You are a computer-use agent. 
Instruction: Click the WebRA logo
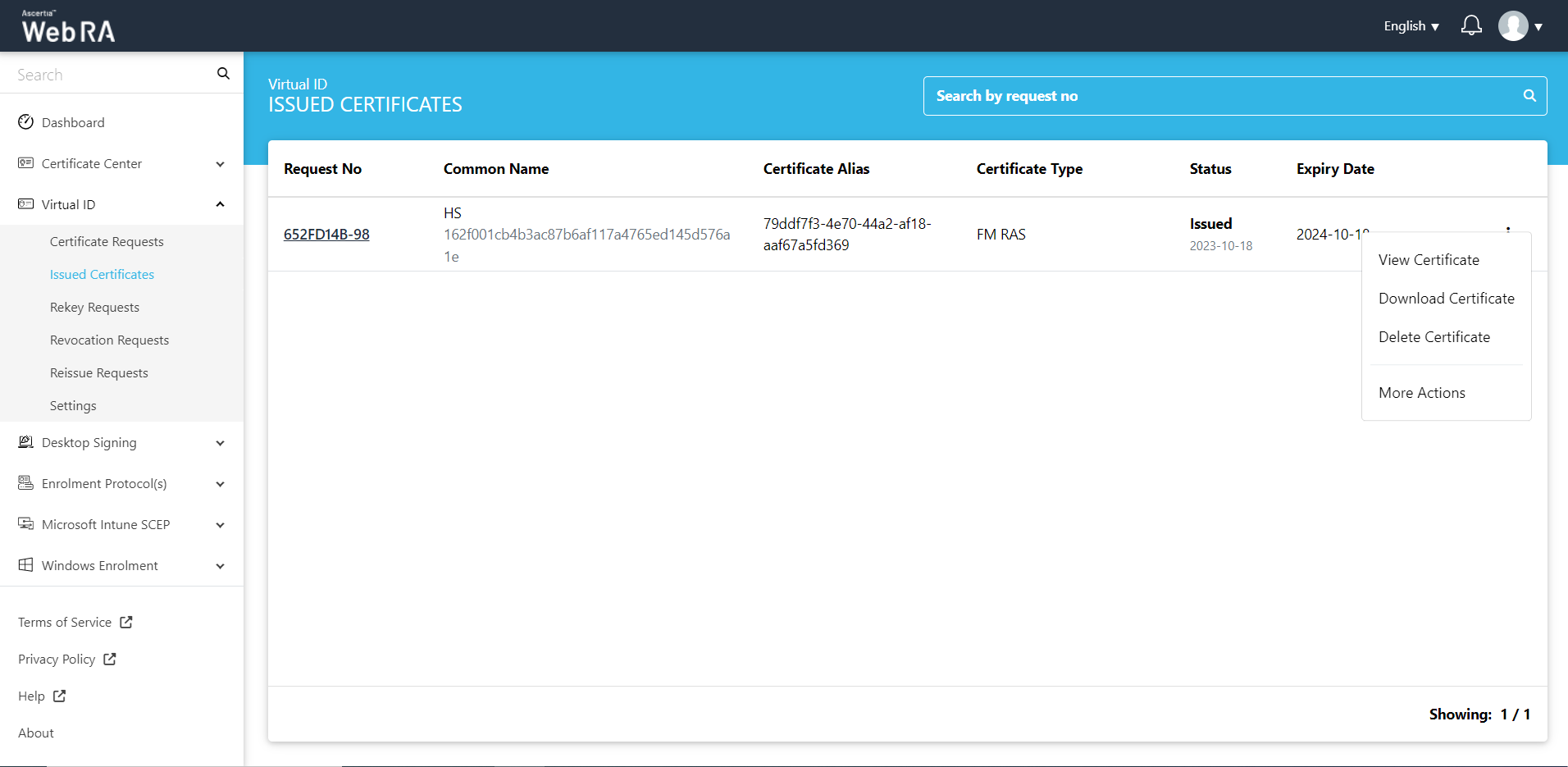pos(68,27)
